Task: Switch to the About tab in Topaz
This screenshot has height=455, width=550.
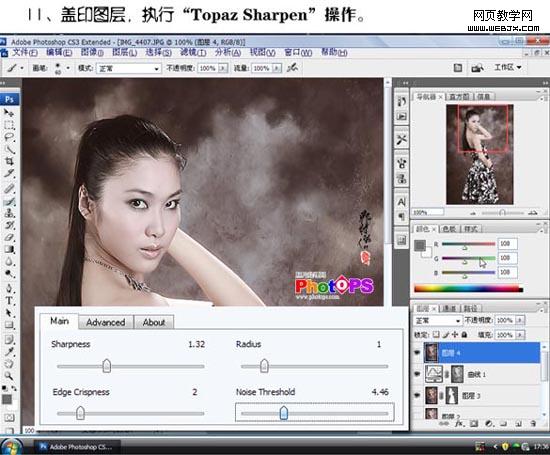Action: pos(154,322)
